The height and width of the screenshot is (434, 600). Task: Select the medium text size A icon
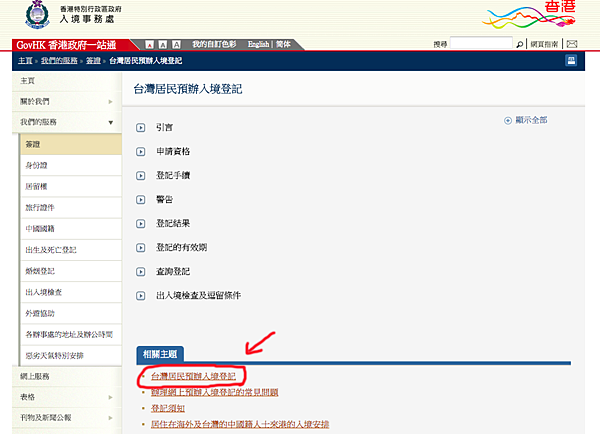[x=163, y=45]
